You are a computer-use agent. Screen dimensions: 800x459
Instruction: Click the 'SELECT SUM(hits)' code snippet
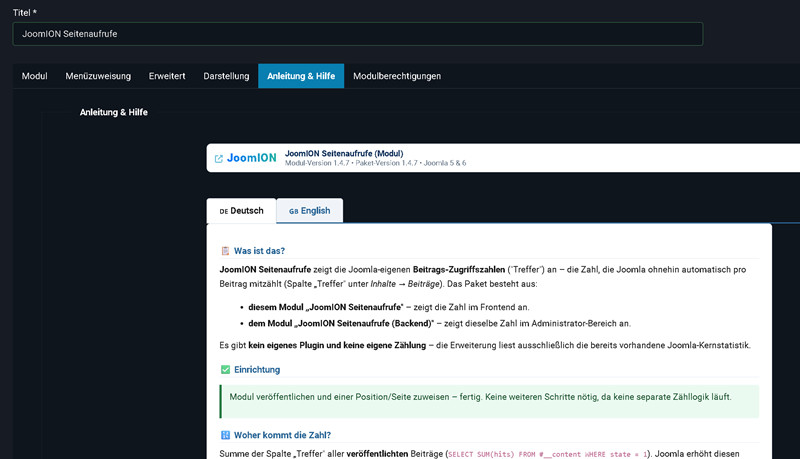point(548,454)
